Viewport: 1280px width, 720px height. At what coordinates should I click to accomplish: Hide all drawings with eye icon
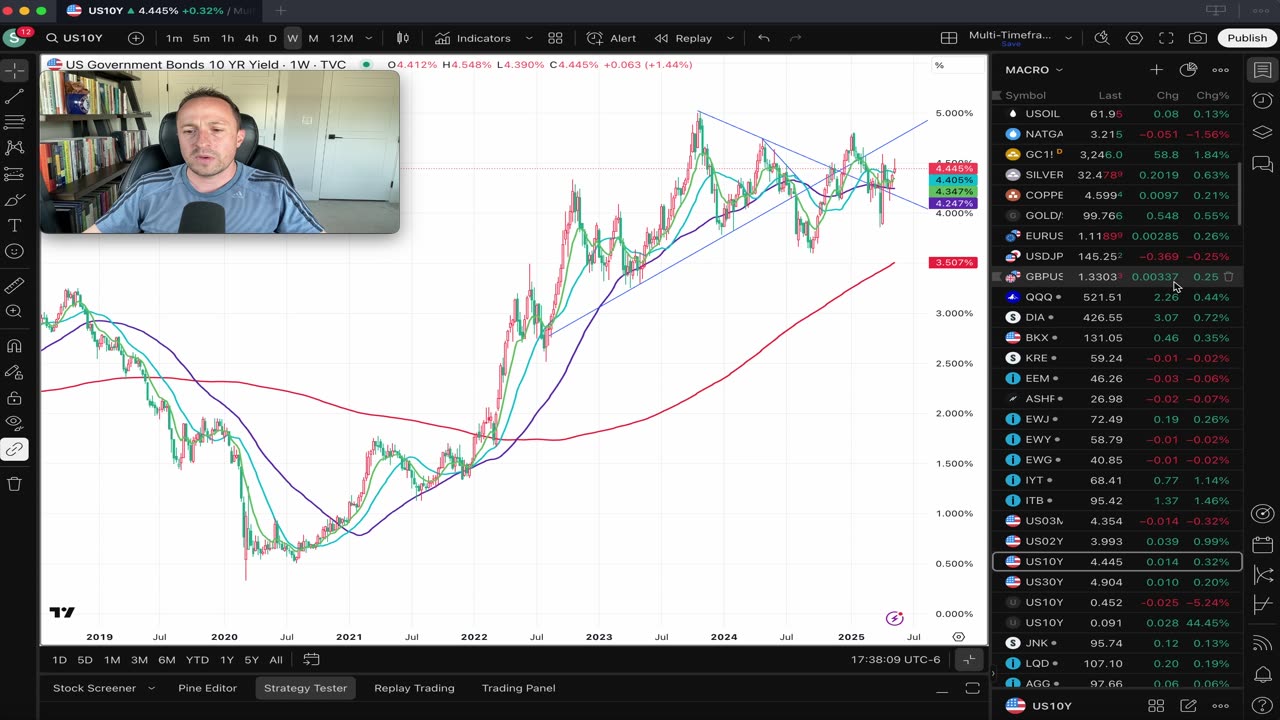click(14, 424)
